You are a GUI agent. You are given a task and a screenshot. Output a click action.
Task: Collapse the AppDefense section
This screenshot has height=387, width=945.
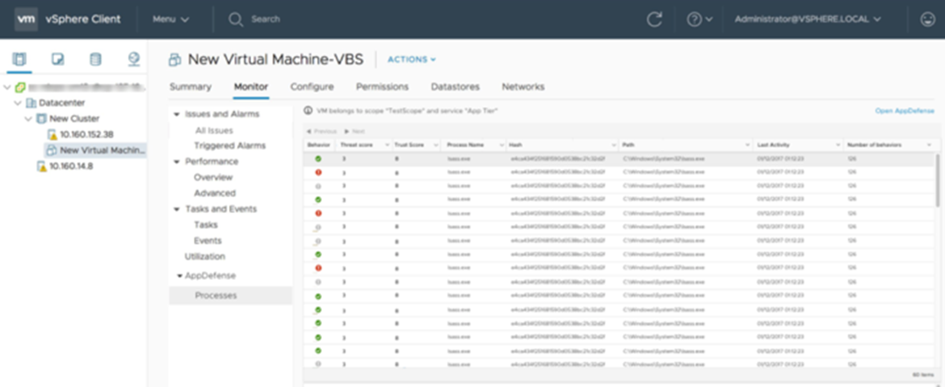[x=180, y=275]
